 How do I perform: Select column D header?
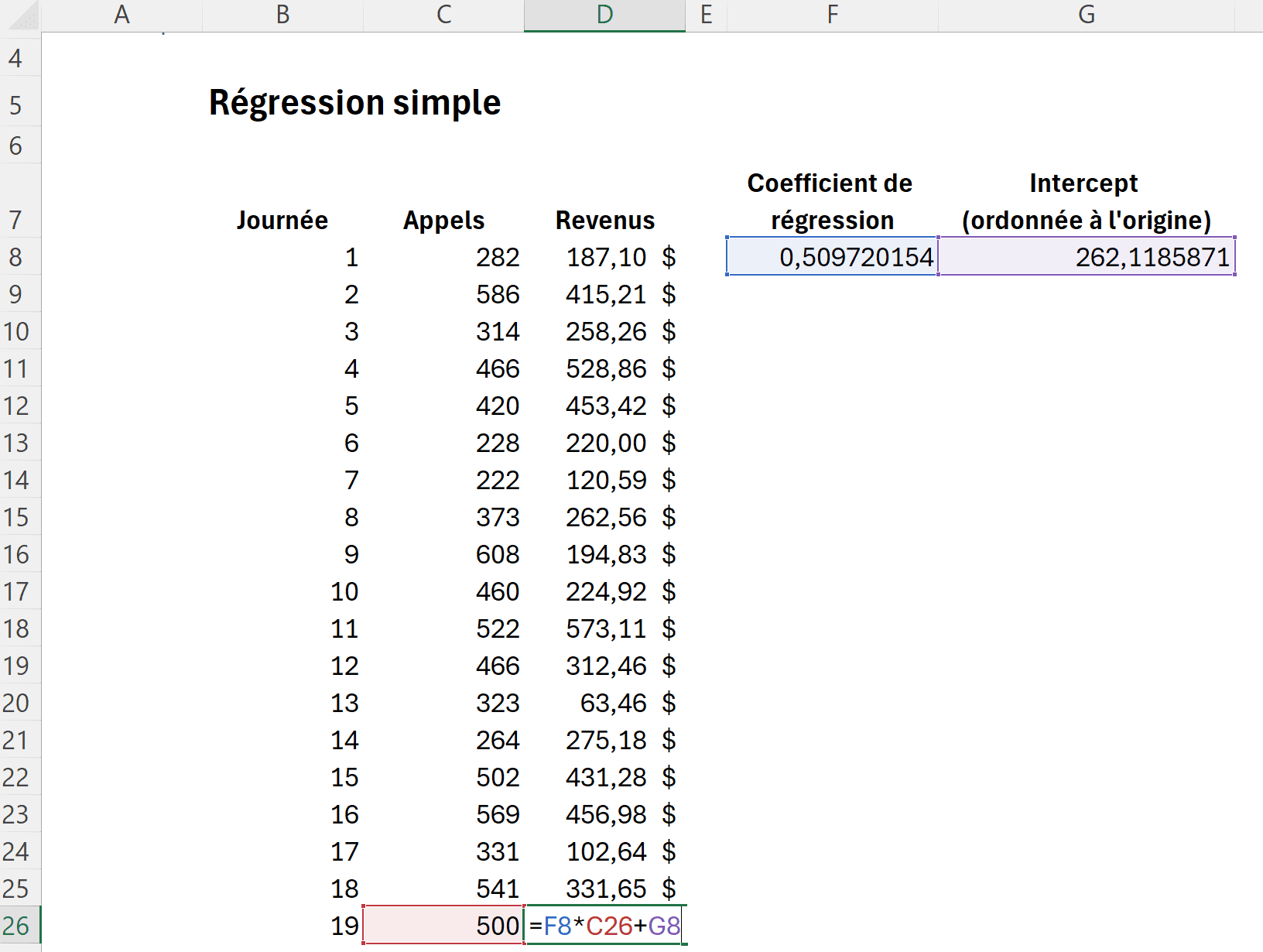[604, 15]
